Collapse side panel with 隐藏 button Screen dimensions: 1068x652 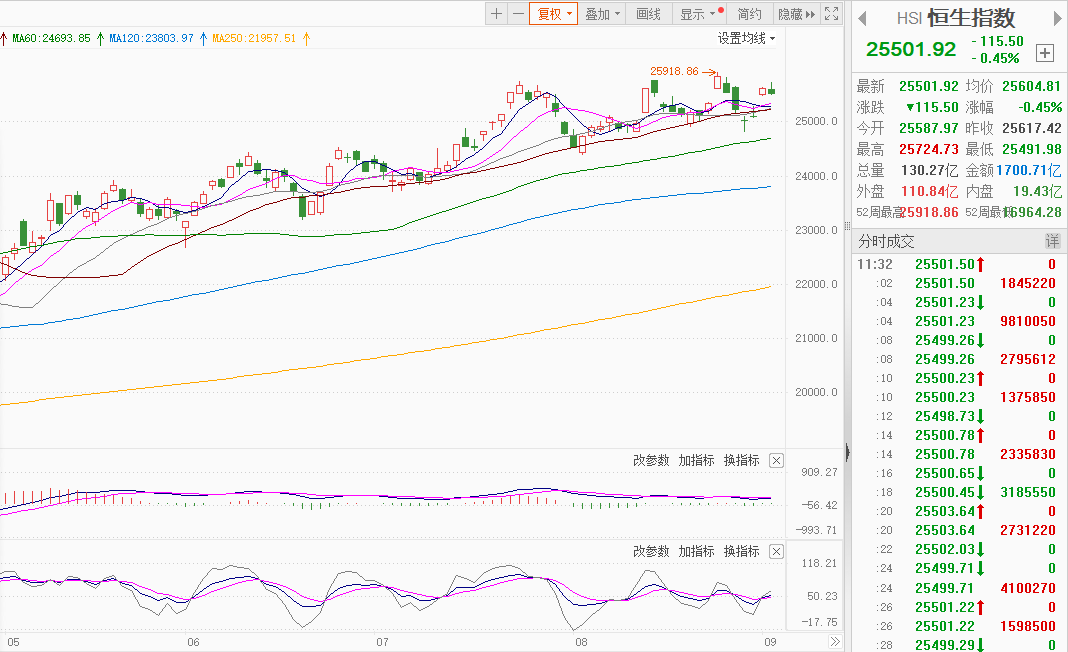click(x=795, y=14)
